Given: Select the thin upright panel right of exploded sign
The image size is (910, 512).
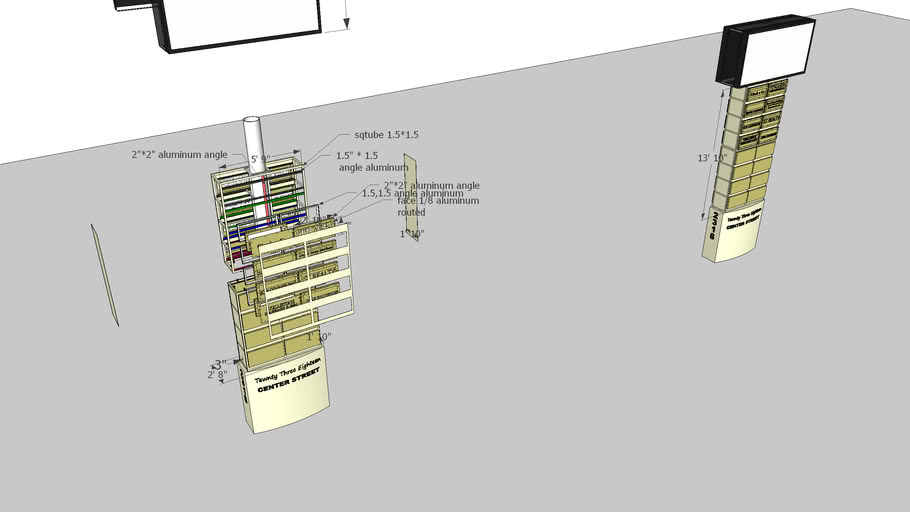Looking at the screenshot, I should (x=410, y=200).
